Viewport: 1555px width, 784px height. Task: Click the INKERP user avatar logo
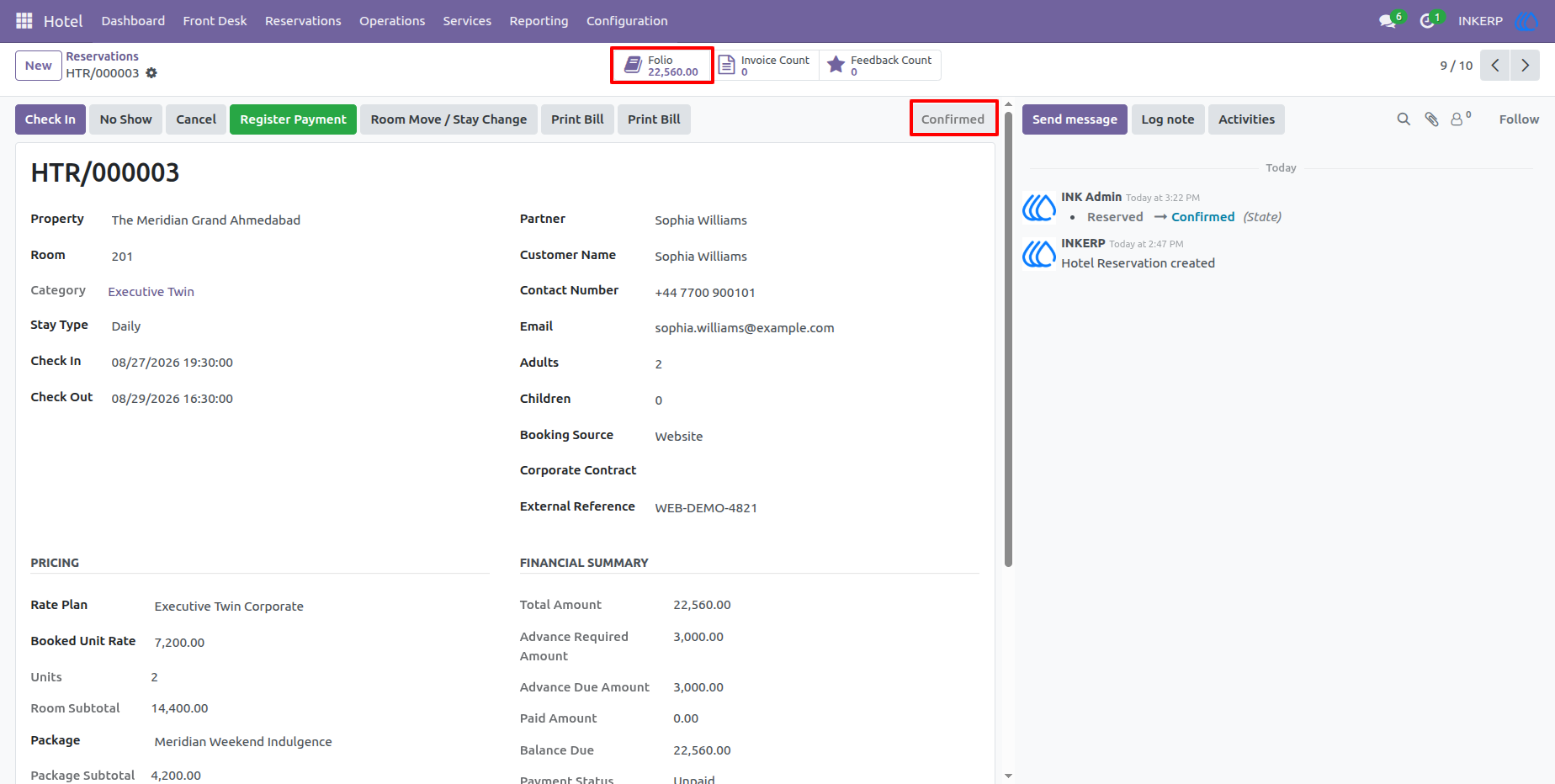click(1526, 21)
